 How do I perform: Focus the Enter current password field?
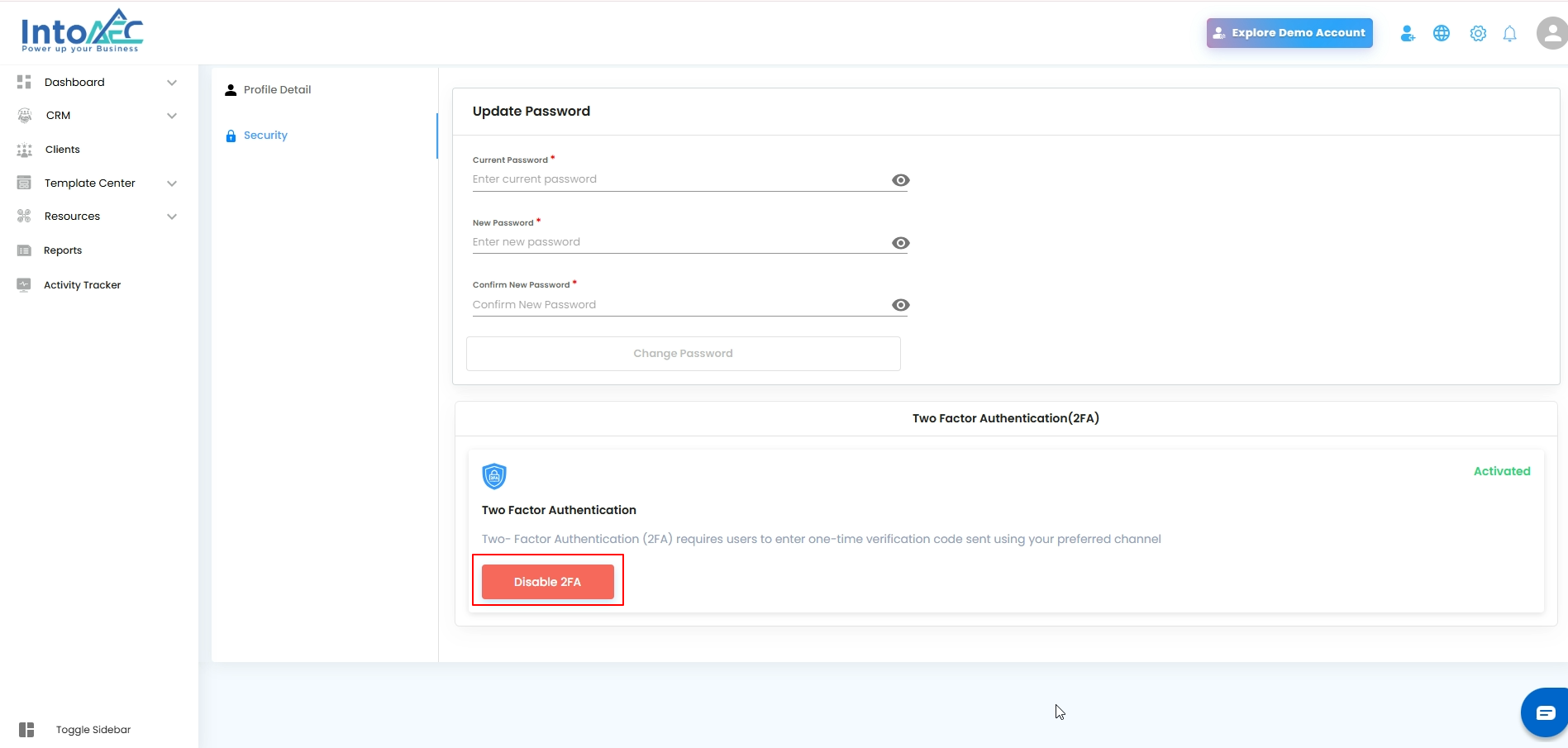tap(678, 179)
